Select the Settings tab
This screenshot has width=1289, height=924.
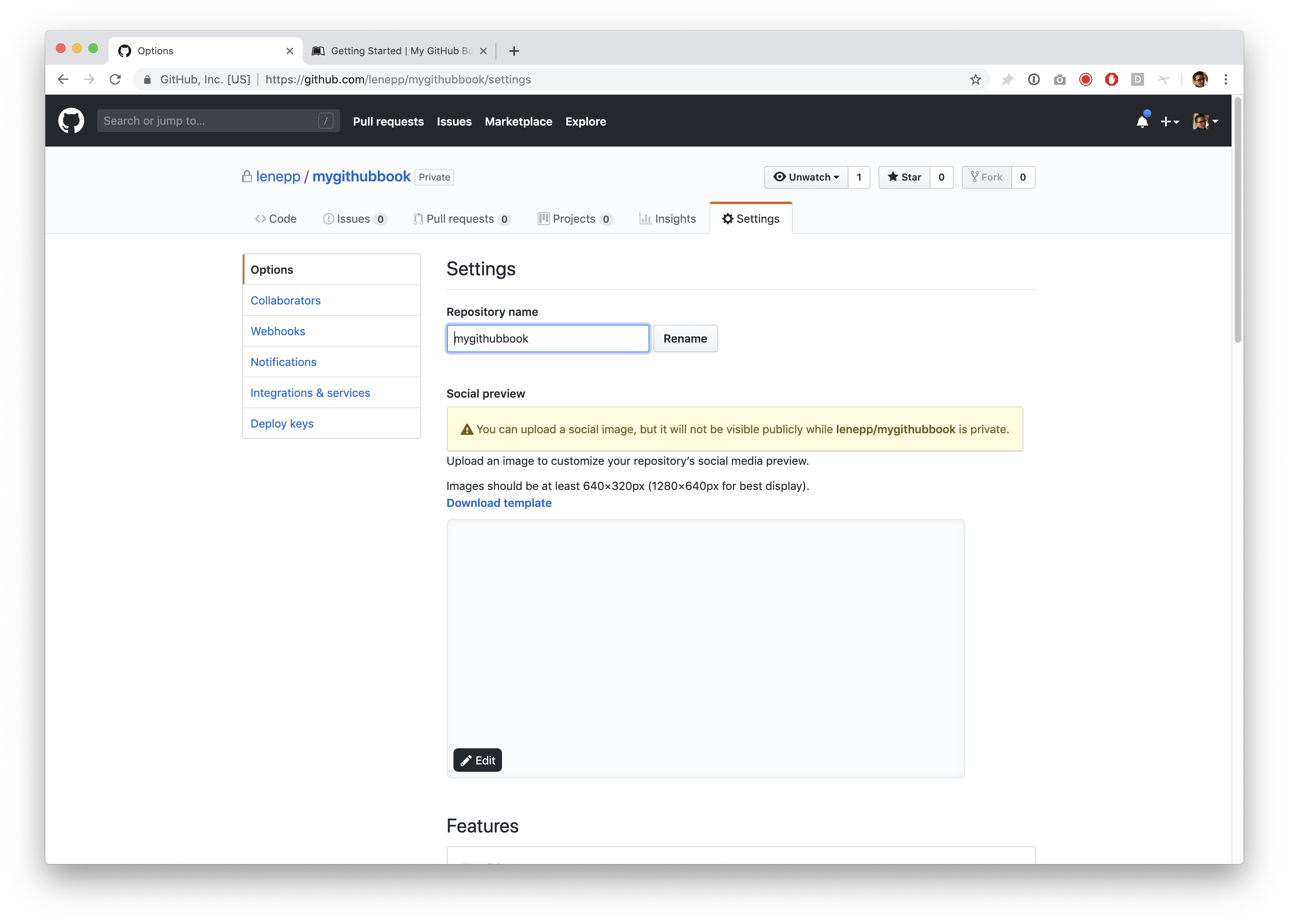pos(751,219)
